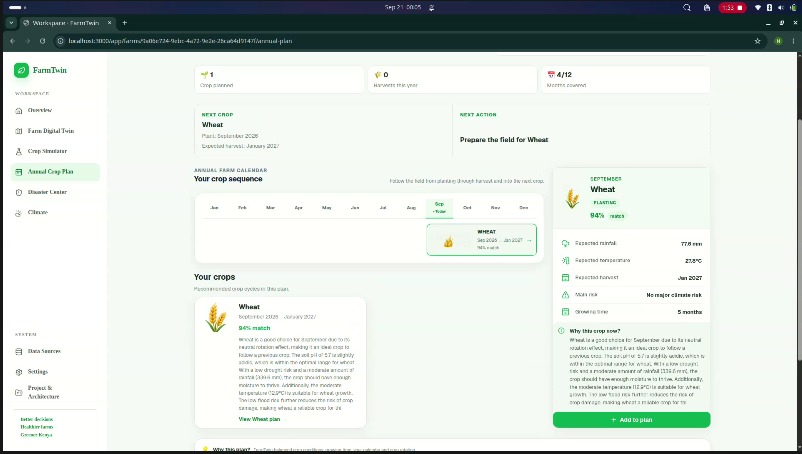Select Annual Crop Plan sidebar item

[x=55, y=172]
